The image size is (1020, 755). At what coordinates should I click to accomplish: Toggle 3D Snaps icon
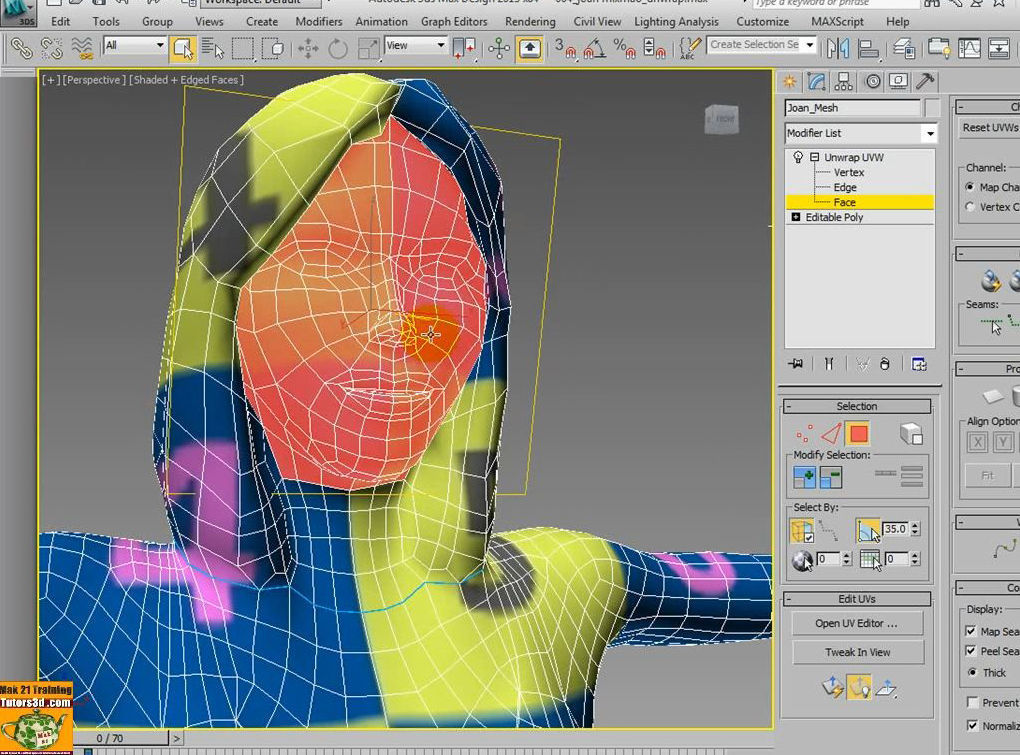pyautogui.click(x=564, y=48)
